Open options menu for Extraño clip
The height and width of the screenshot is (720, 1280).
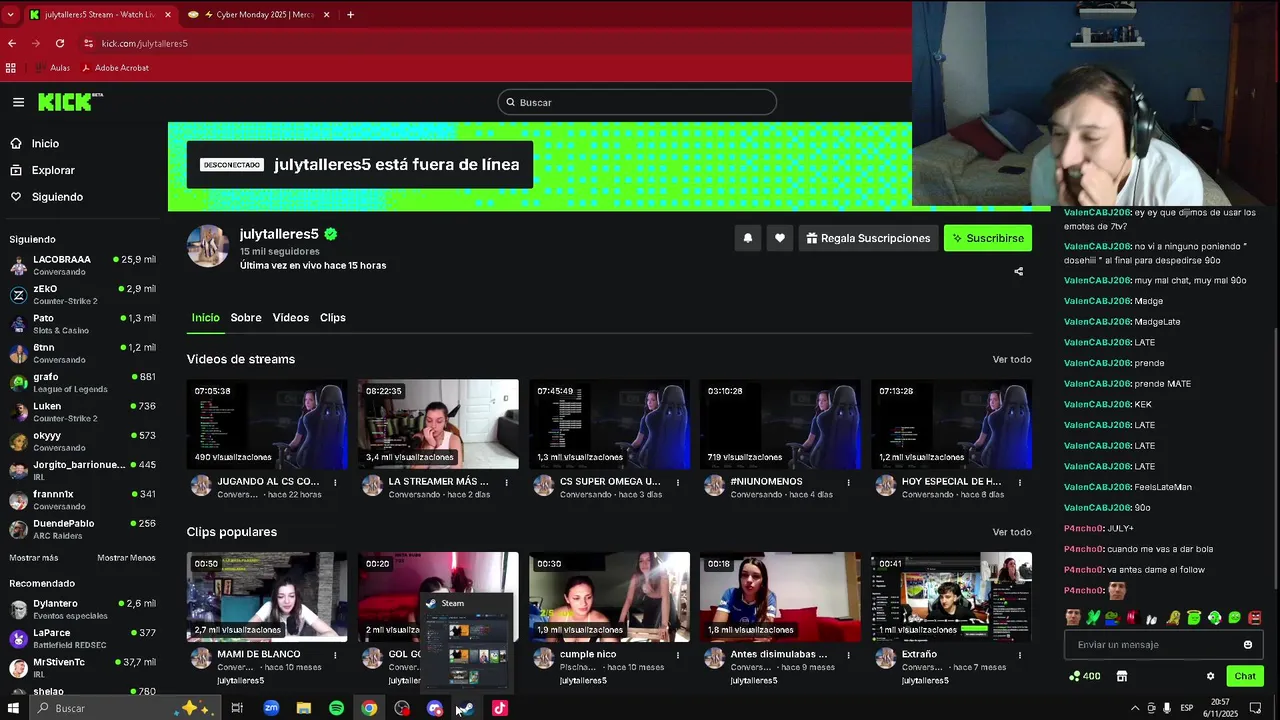click(1019, 655)
